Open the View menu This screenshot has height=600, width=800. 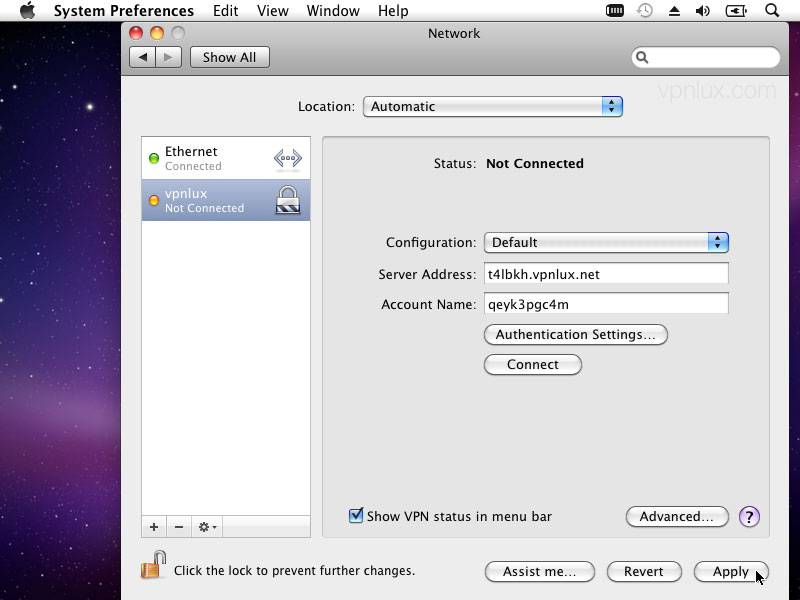pos(272,11)
